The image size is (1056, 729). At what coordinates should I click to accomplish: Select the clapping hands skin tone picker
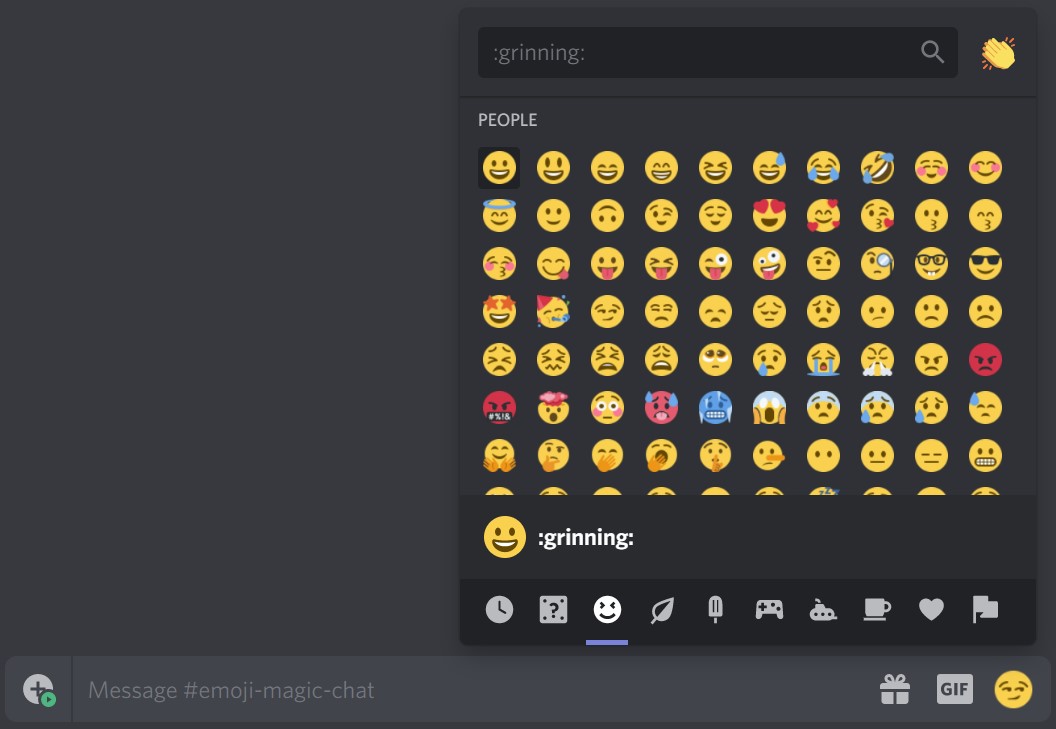pos(998,53)
